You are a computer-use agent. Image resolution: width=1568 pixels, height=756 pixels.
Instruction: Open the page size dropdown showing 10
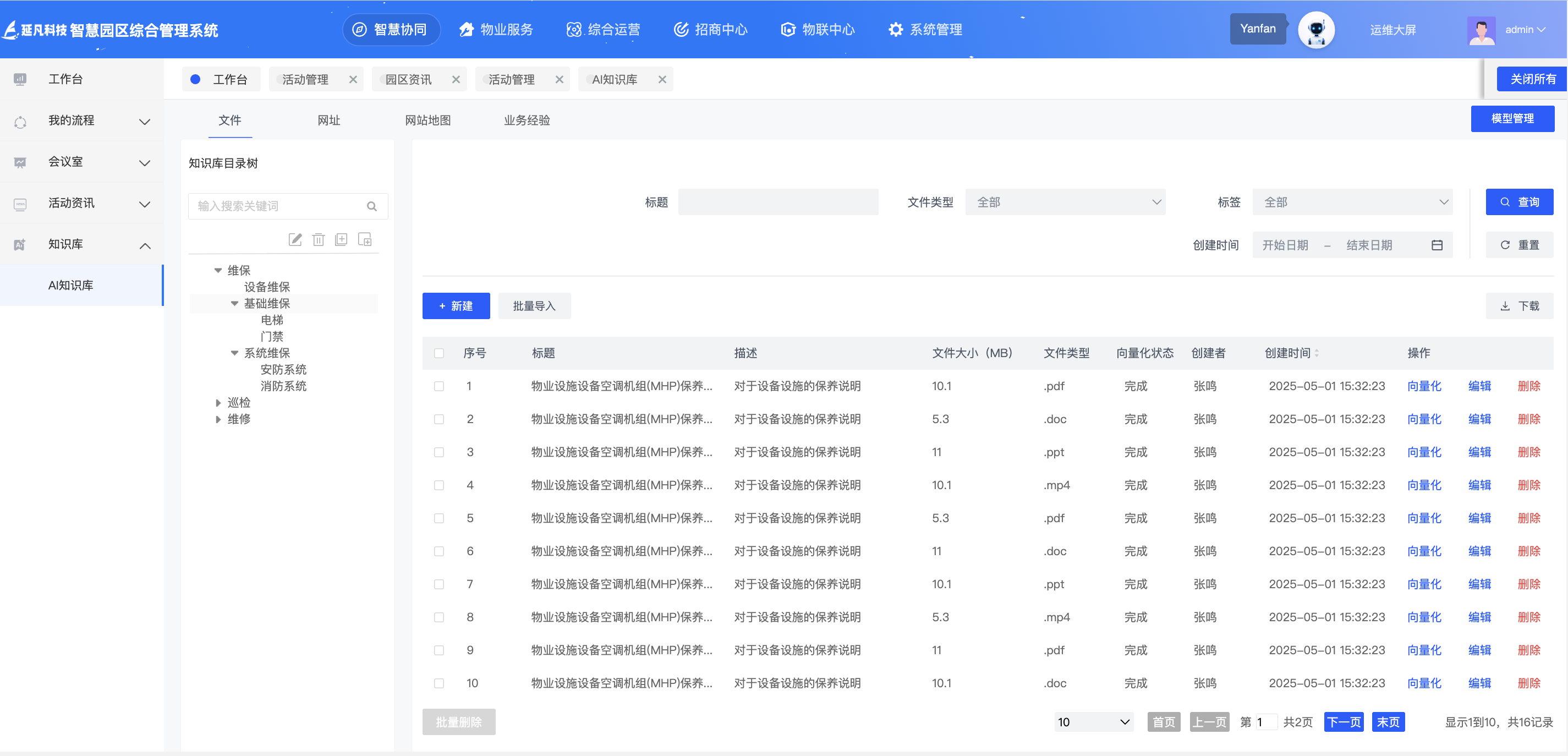pyautogui.click(x=1093, y=722)
